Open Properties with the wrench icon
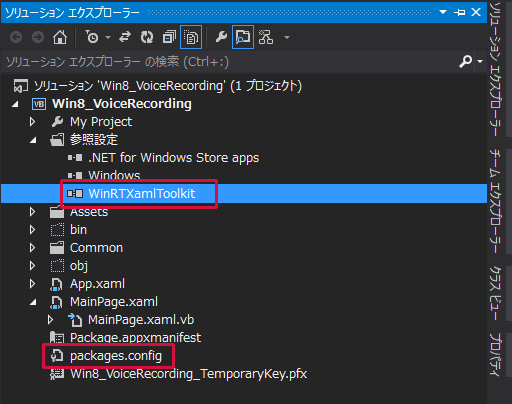 221,37
